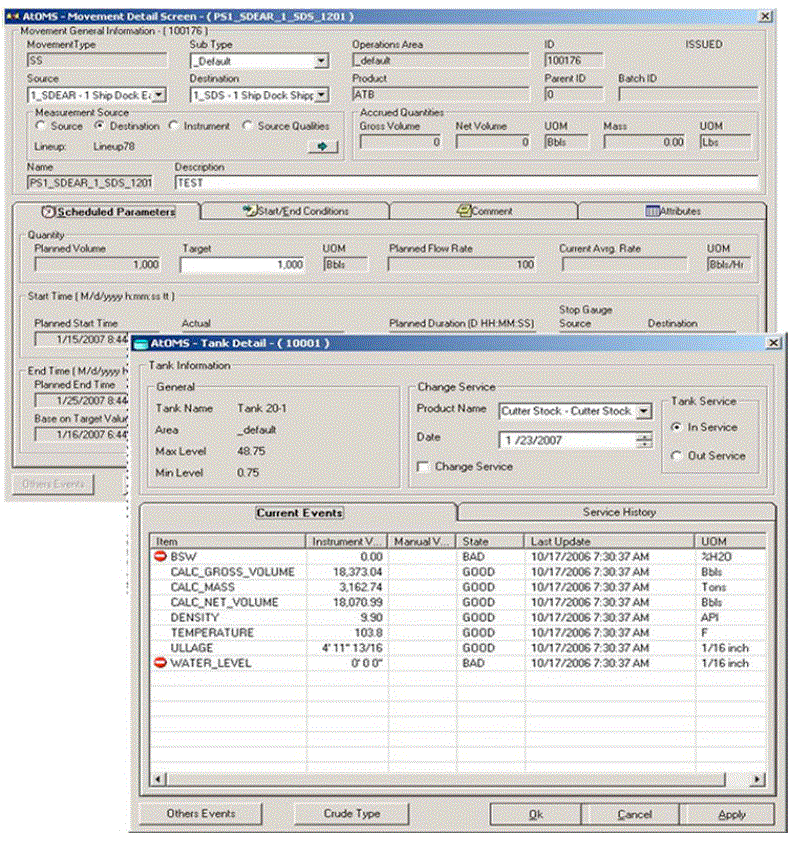The width and height of the screenshot is (793, 843).
Task: Select the CALC_GROSS_VOLUME row
Action: (458, 571)
